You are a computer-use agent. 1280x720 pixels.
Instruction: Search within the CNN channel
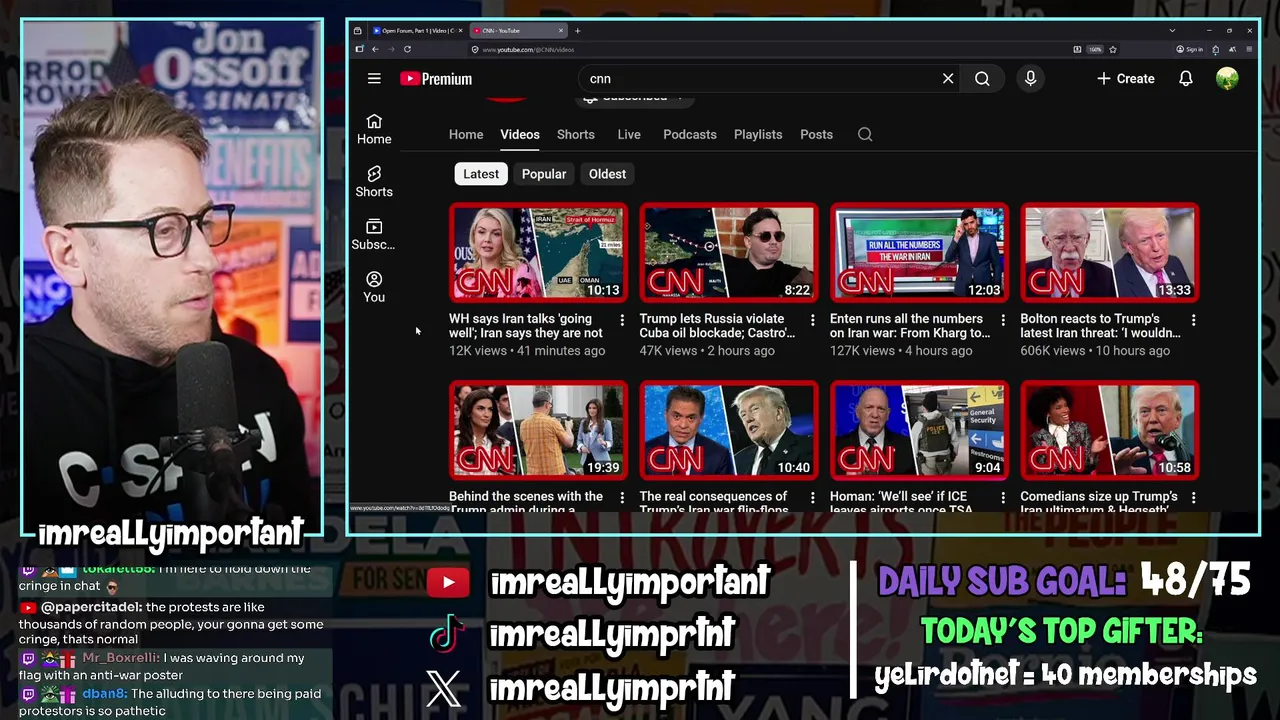865,134
